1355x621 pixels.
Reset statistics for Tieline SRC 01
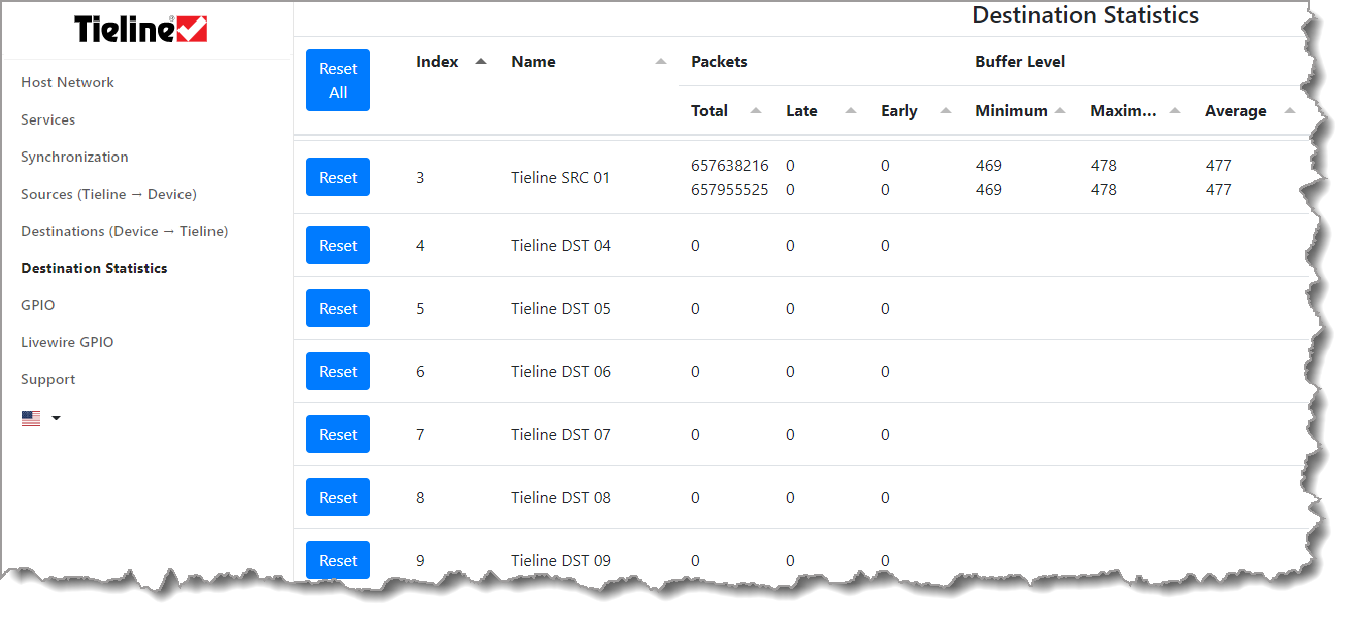pyautogui.click(x=338, y=177)
